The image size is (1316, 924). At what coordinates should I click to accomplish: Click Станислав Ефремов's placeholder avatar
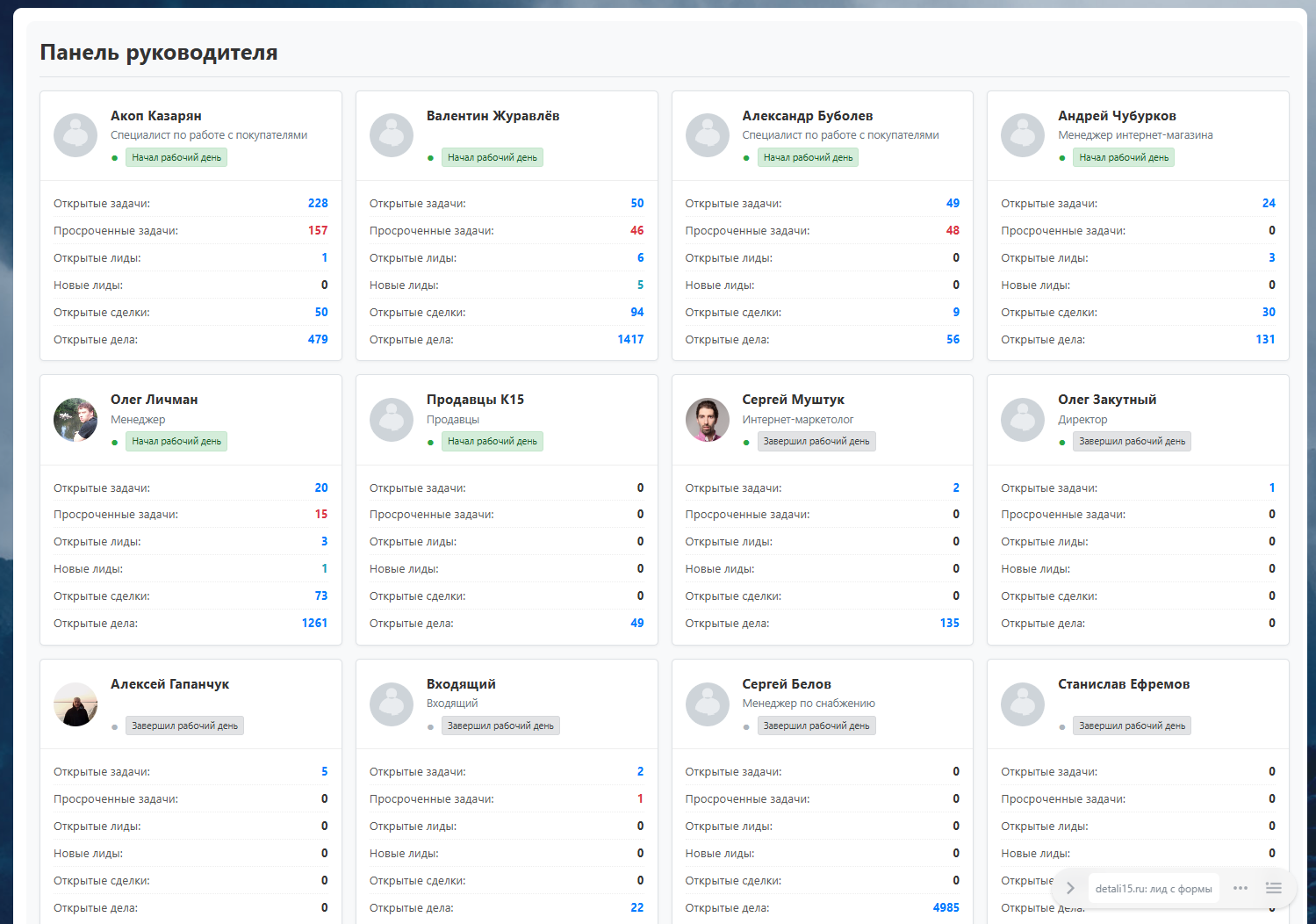coord(1023,704)
